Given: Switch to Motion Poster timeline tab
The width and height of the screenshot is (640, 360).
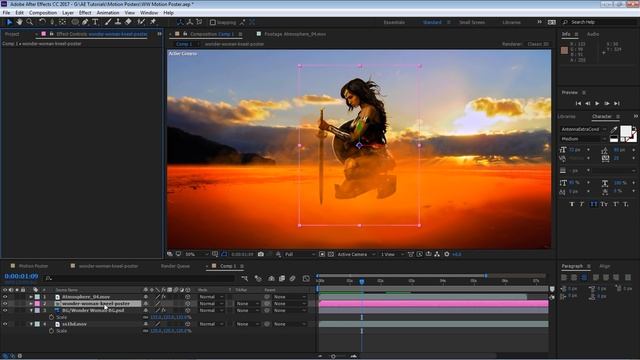Looking at the screenshot, I should coord(33,266).
